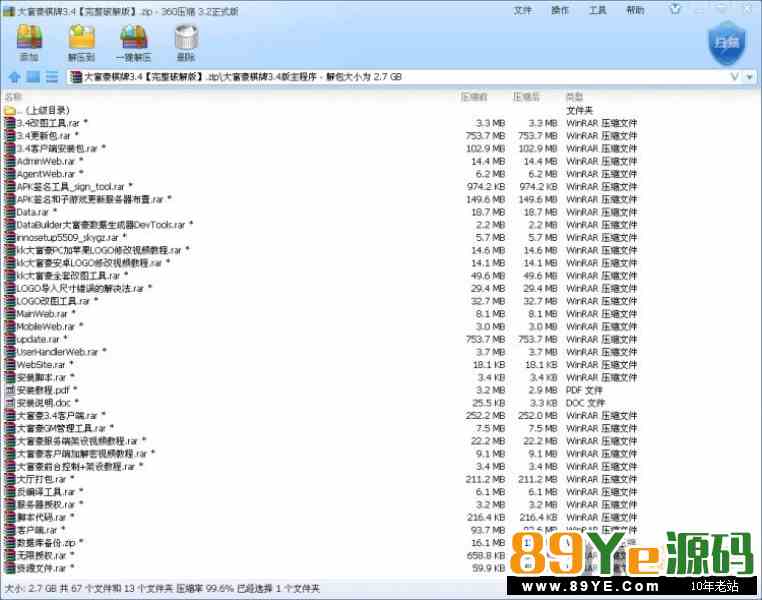Screen dimensions: 762x600
Task: Click the archive icon of 数据库备份.zip
Action: click(10, 543)
